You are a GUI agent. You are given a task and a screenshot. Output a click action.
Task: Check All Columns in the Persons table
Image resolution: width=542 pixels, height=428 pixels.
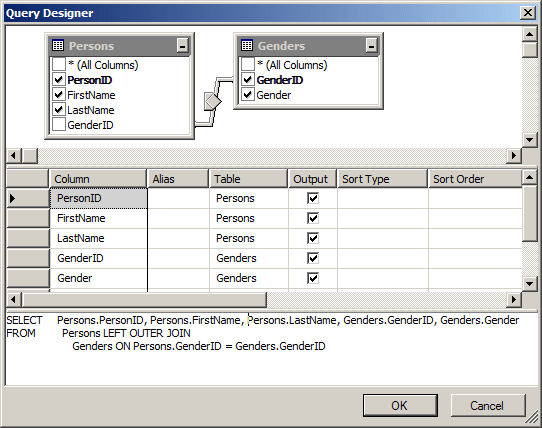click(59, 65)
